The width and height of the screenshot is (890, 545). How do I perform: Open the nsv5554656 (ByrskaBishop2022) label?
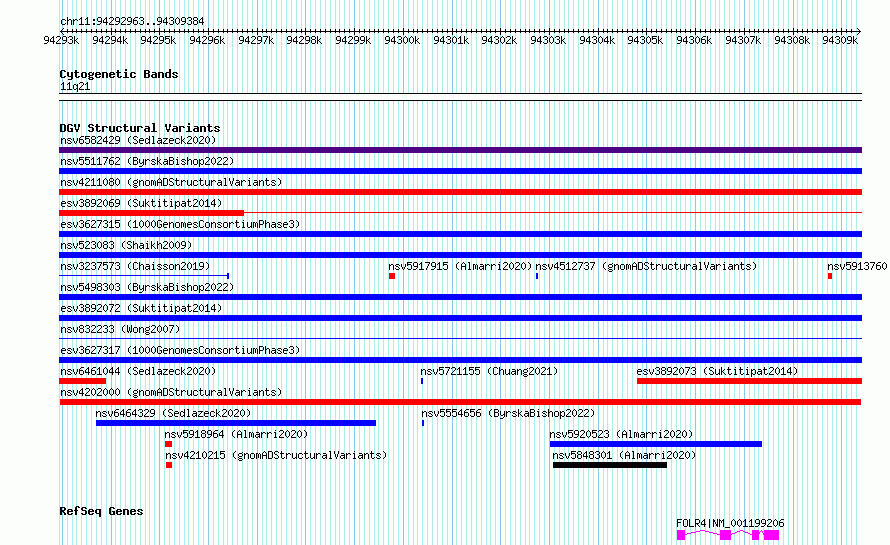point(508,413)
